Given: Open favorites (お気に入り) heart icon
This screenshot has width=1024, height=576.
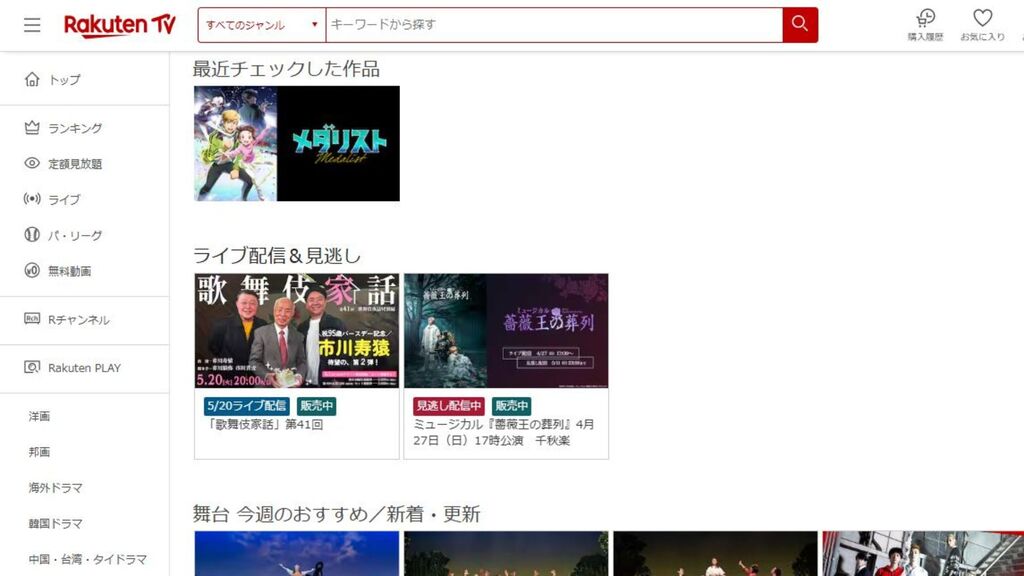Looking at the screenshot, I should tap(982, 25).
